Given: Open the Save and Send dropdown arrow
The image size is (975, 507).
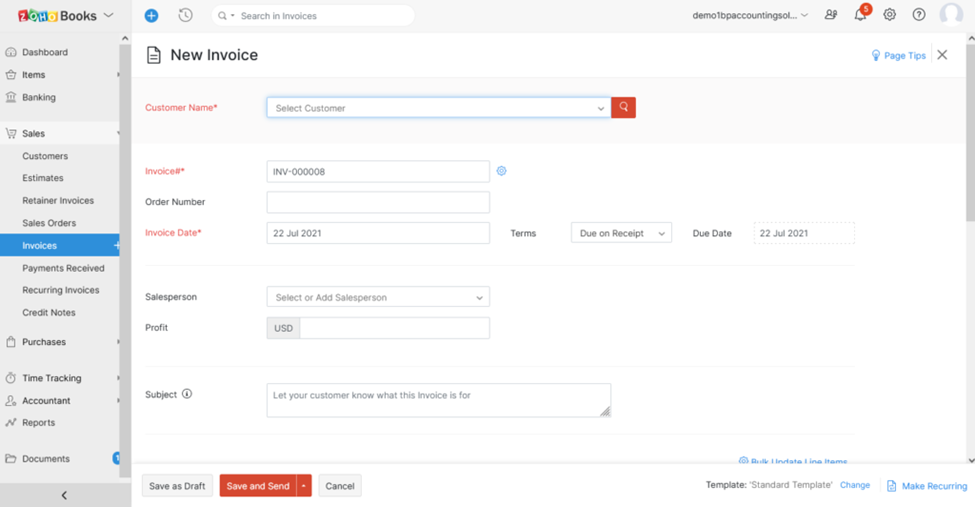Looking at the screenshot, I should (x=303, y=485).
